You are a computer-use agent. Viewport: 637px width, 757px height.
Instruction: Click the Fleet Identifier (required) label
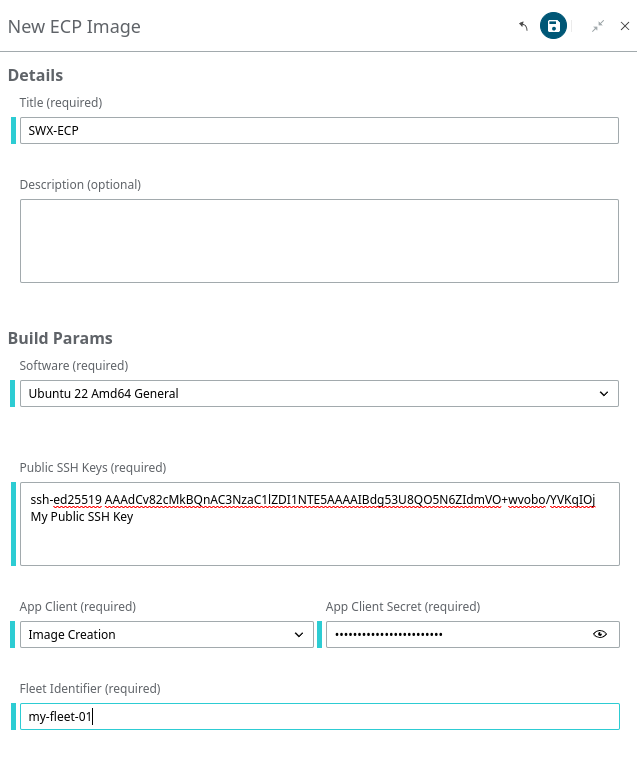click(90, 688)
